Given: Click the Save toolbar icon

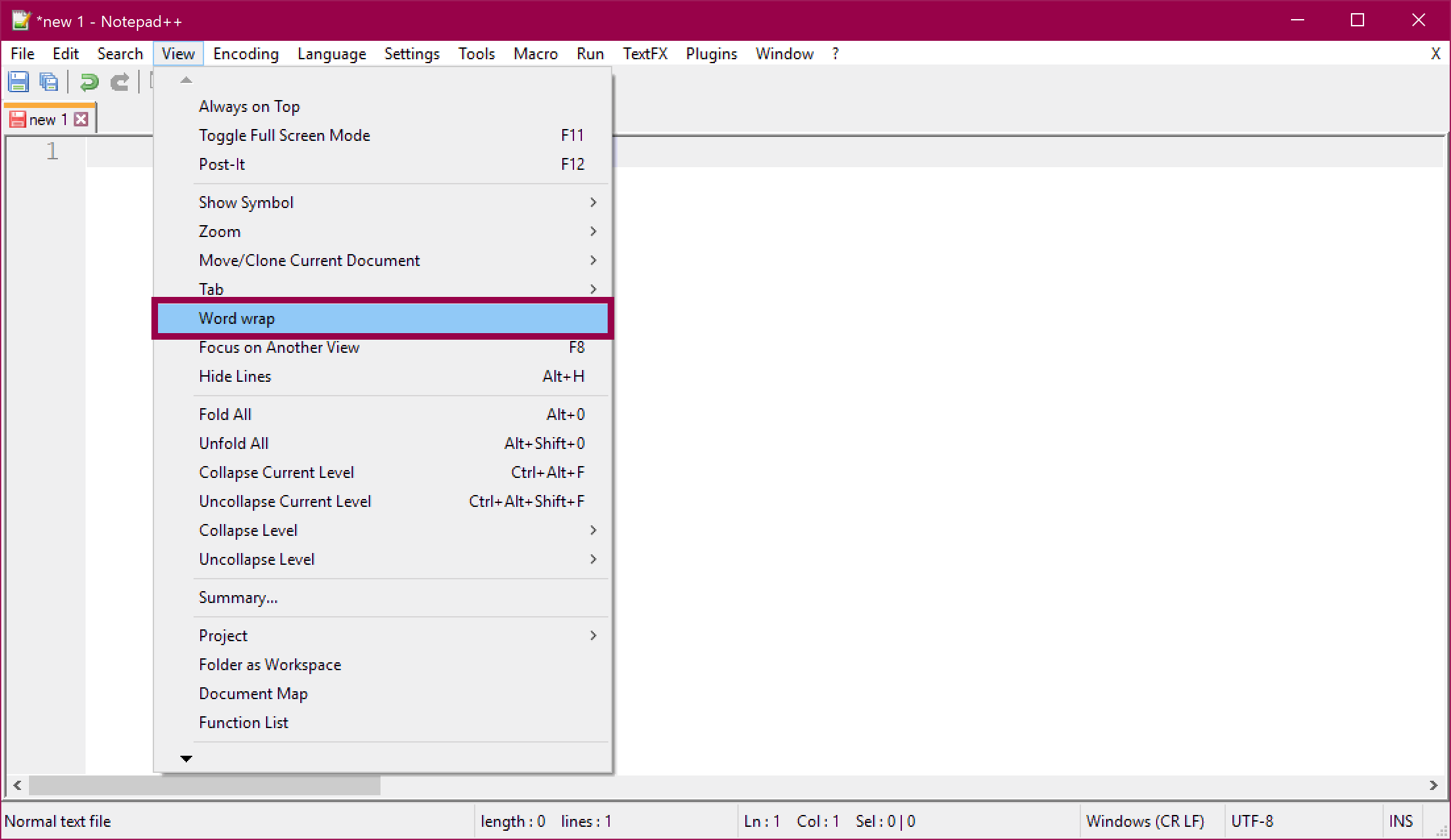Looking at the screenshot, I should tap(18, 82).
